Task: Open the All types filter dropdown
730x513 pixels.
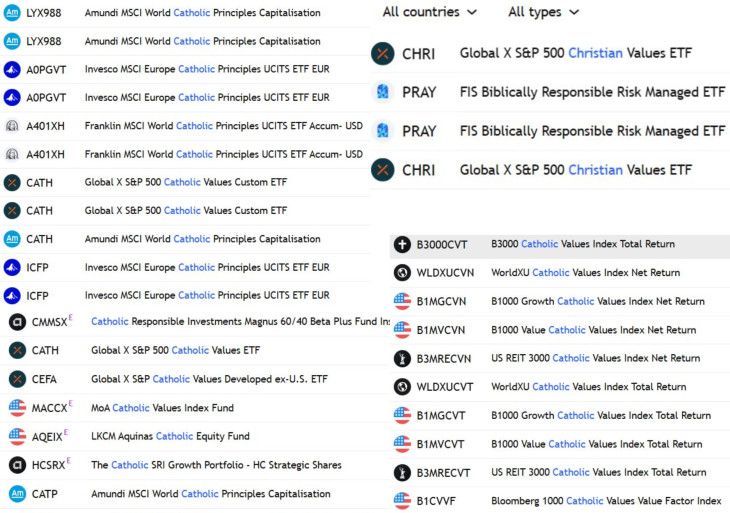Action: 543,12
